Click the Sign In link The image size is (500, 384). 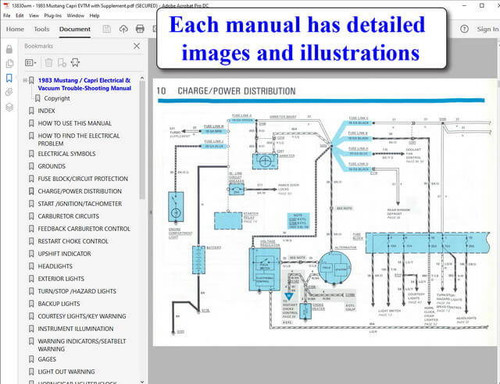(487, 29)
